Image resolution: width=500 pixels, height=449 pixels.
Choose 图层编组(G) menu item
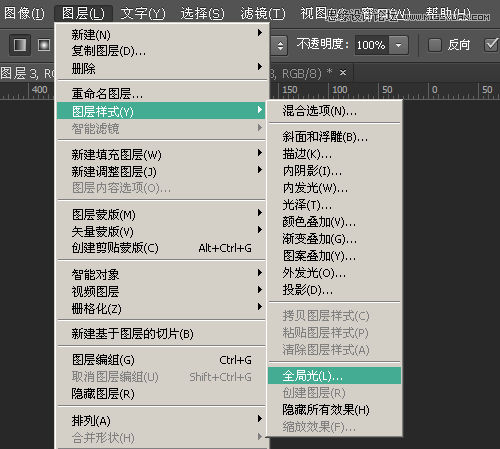pyautogui.click(x=162, y=360)
